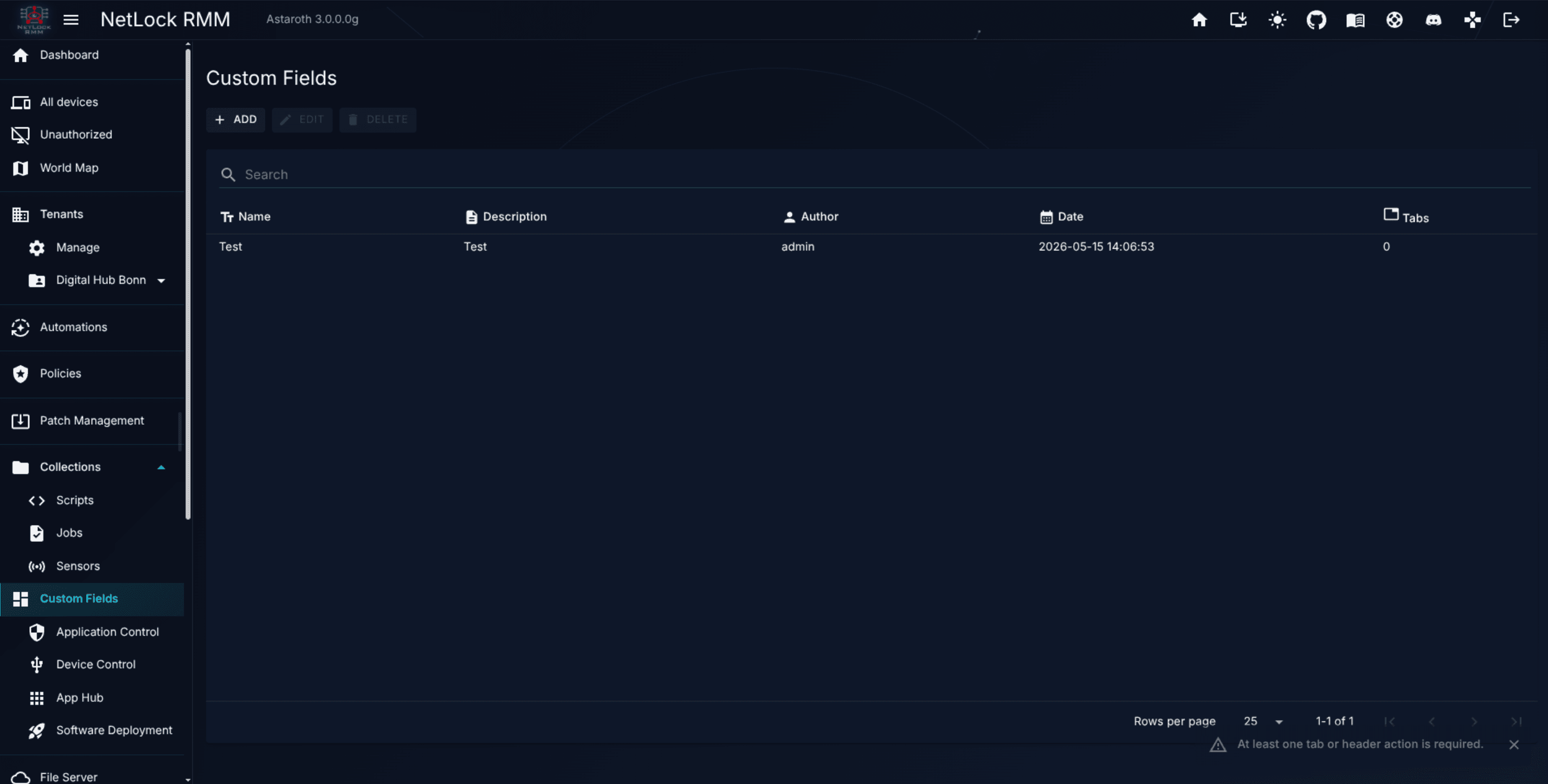Click the search magnifier icon
This screenshot has width=1548, height=784.
228,174
